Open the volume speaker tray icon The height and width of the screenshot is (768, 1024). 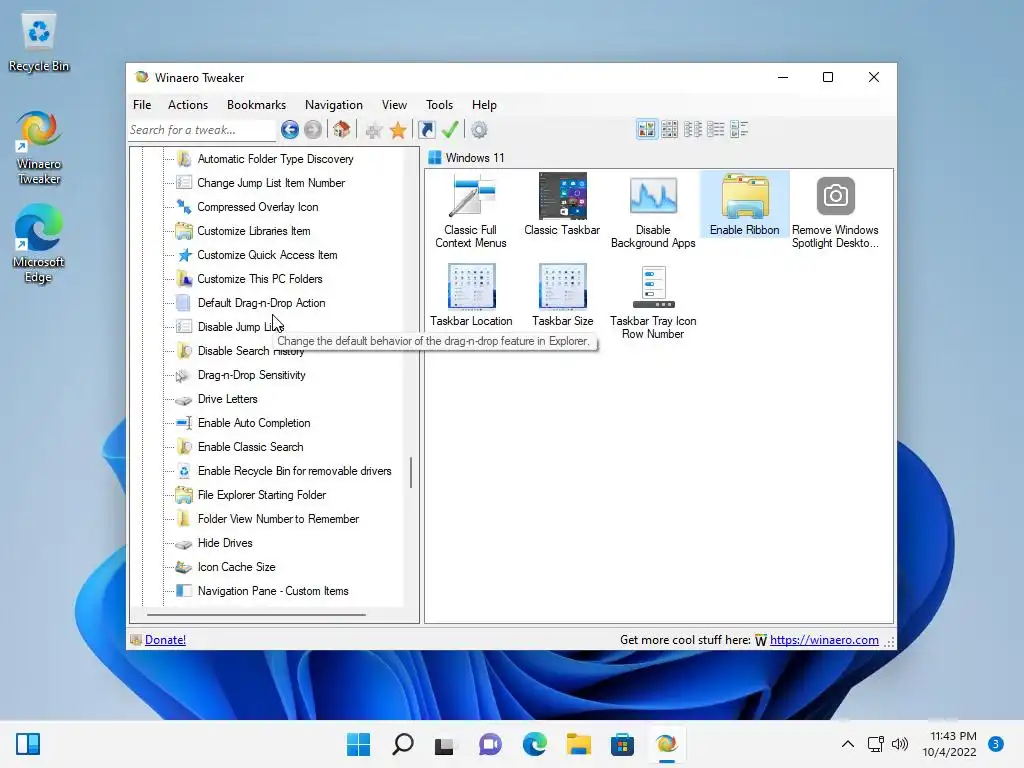tap(900, 744)
